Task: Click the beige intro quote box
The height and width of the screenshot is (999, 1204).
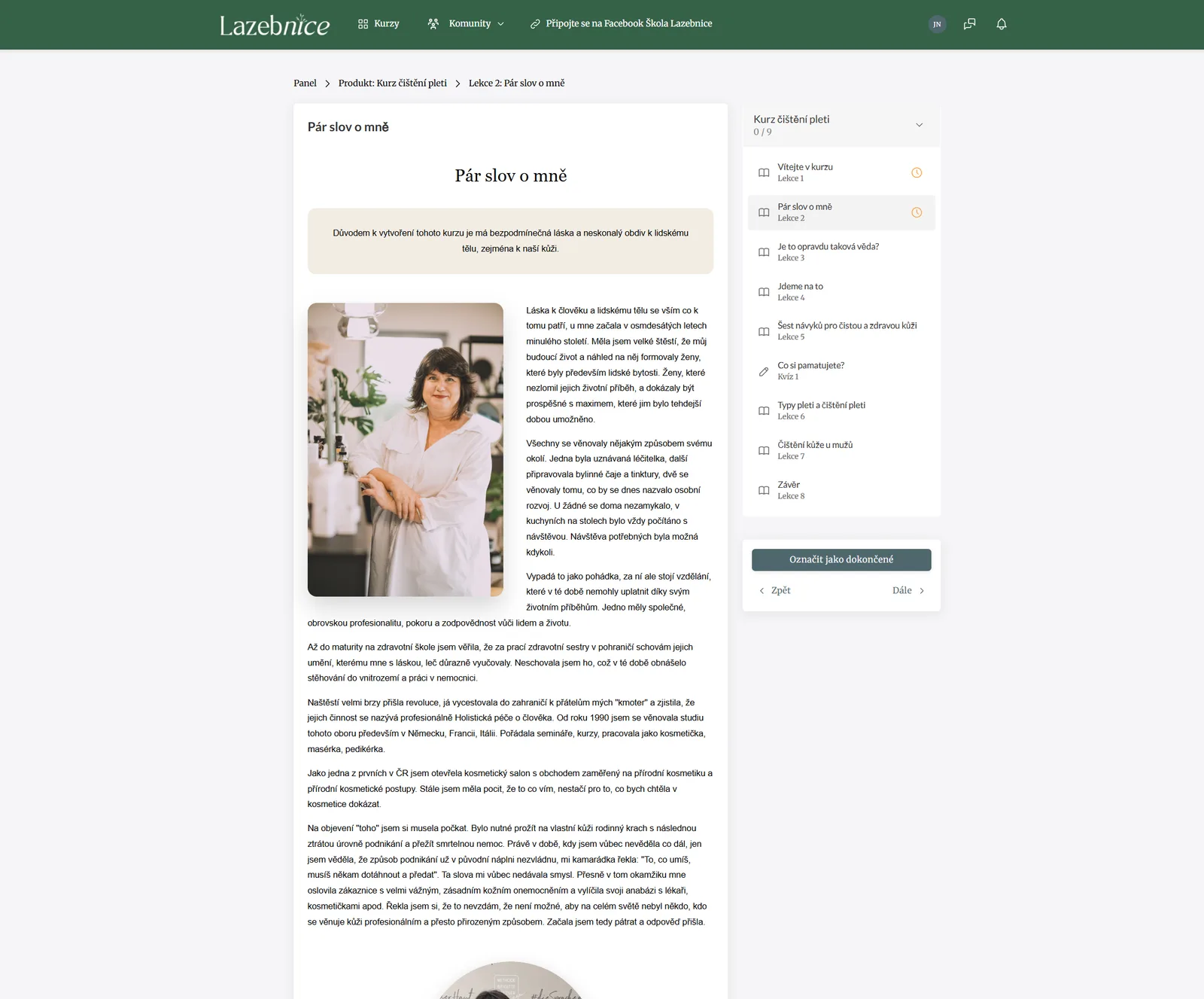Action: (x=510, y=241)
